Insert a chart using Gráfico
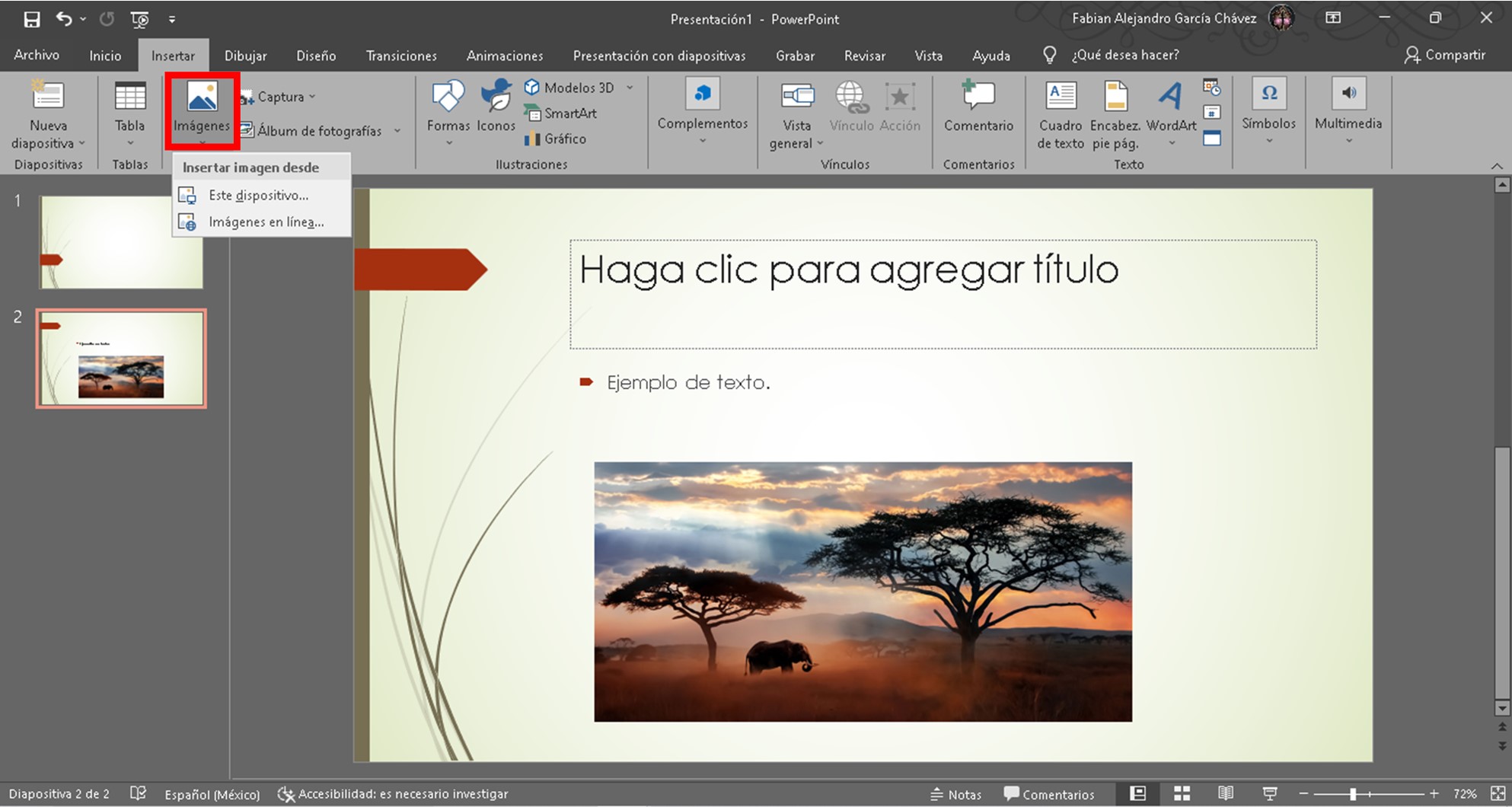 [x=564, y=139]
